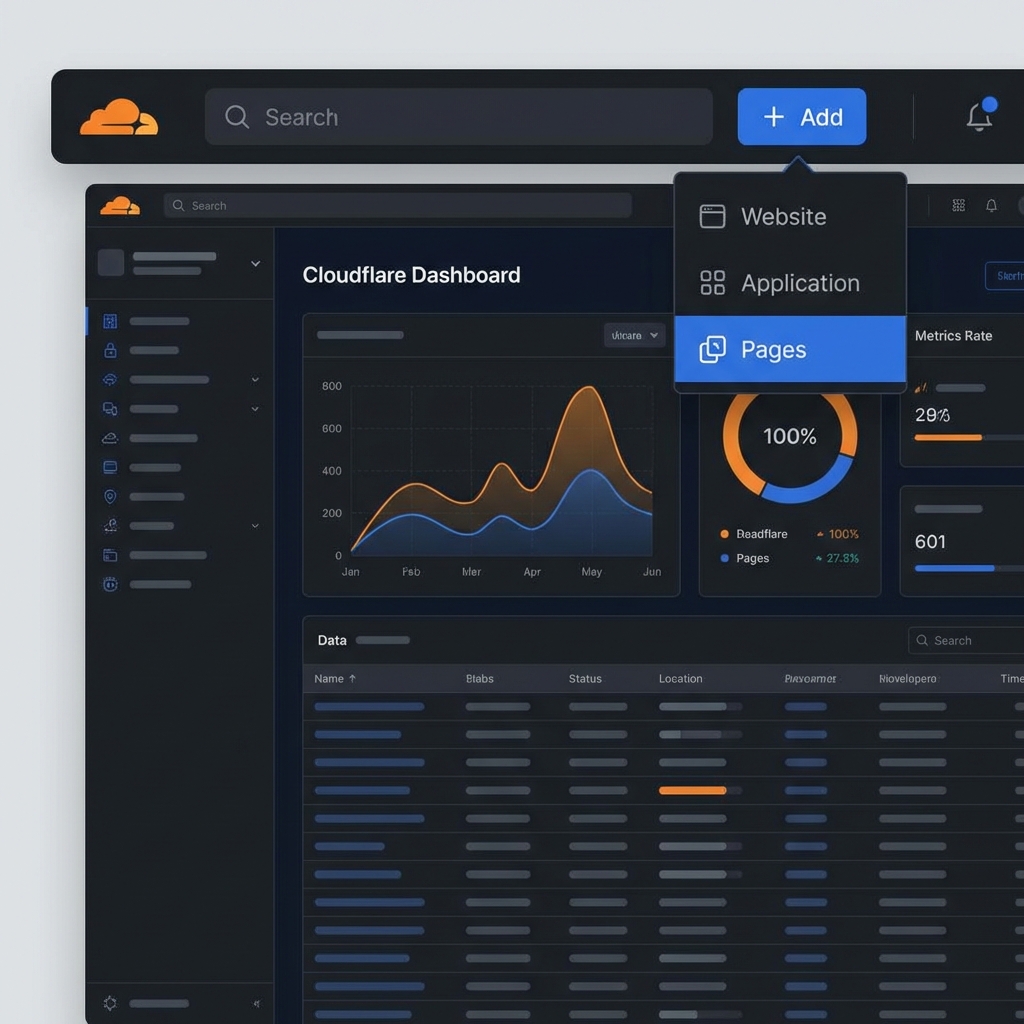Select Pages from the Add menu
1024x1024 pixels.
coord(773,350)
